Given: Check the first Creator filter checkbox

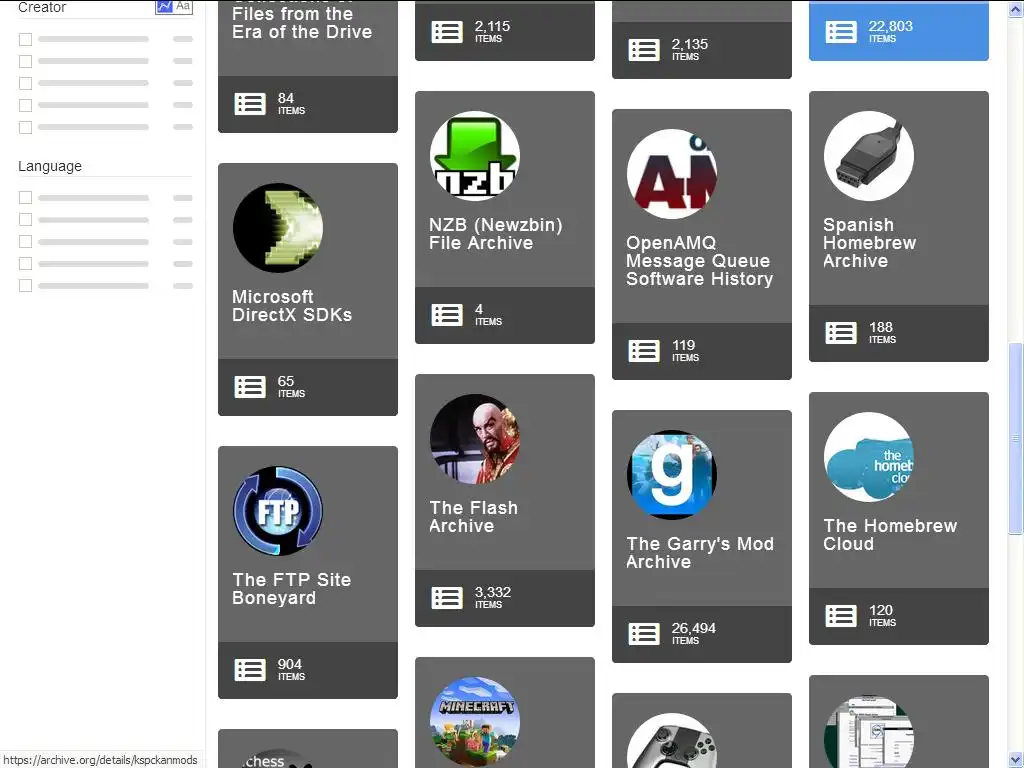Looking at the screenshot, I should tap(25, 39).
